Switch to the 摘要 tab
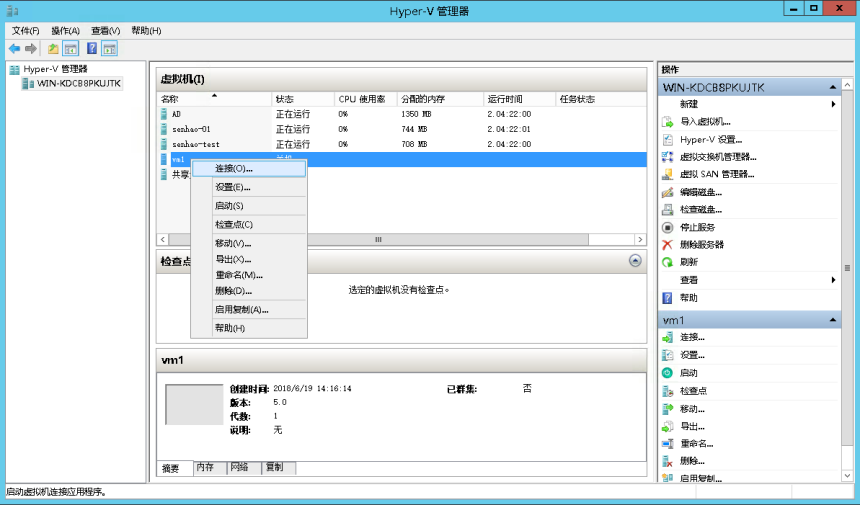The height and width of the screenshot is (505, 860). pos(174,468)
